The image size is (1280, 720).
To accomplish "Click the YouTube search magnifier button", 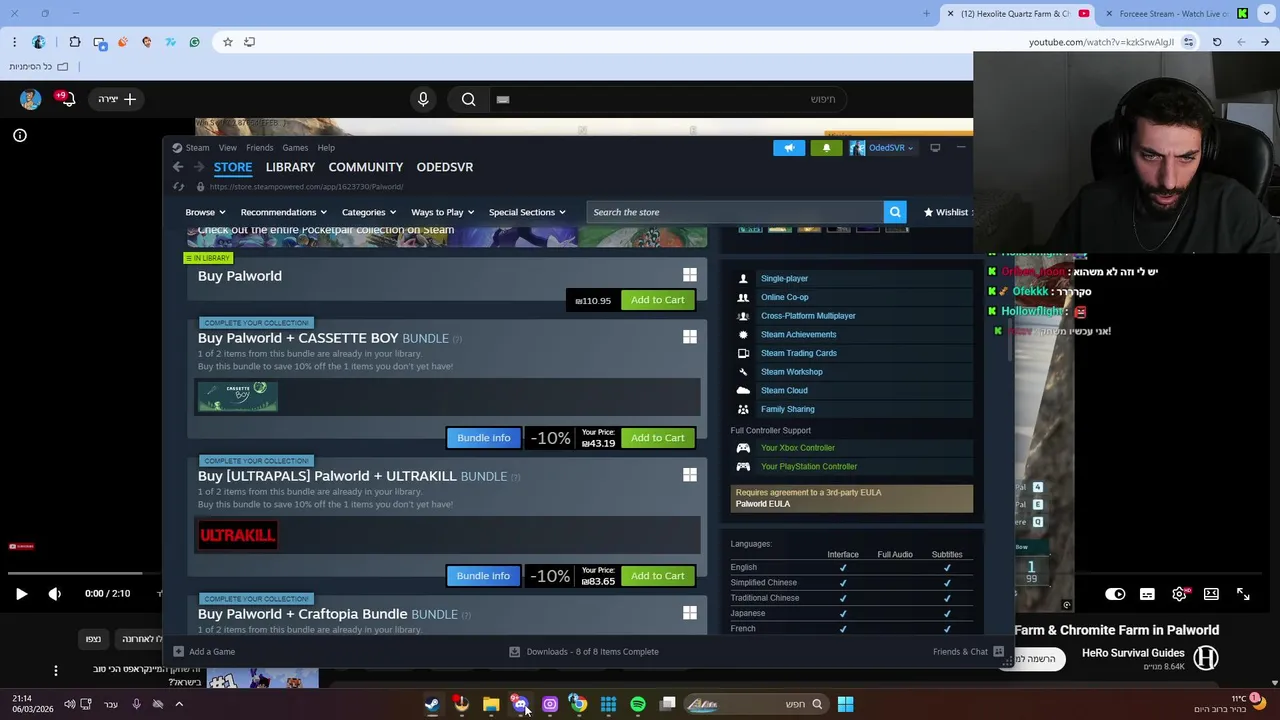I will pyautogui.click(x=468, y=99).
